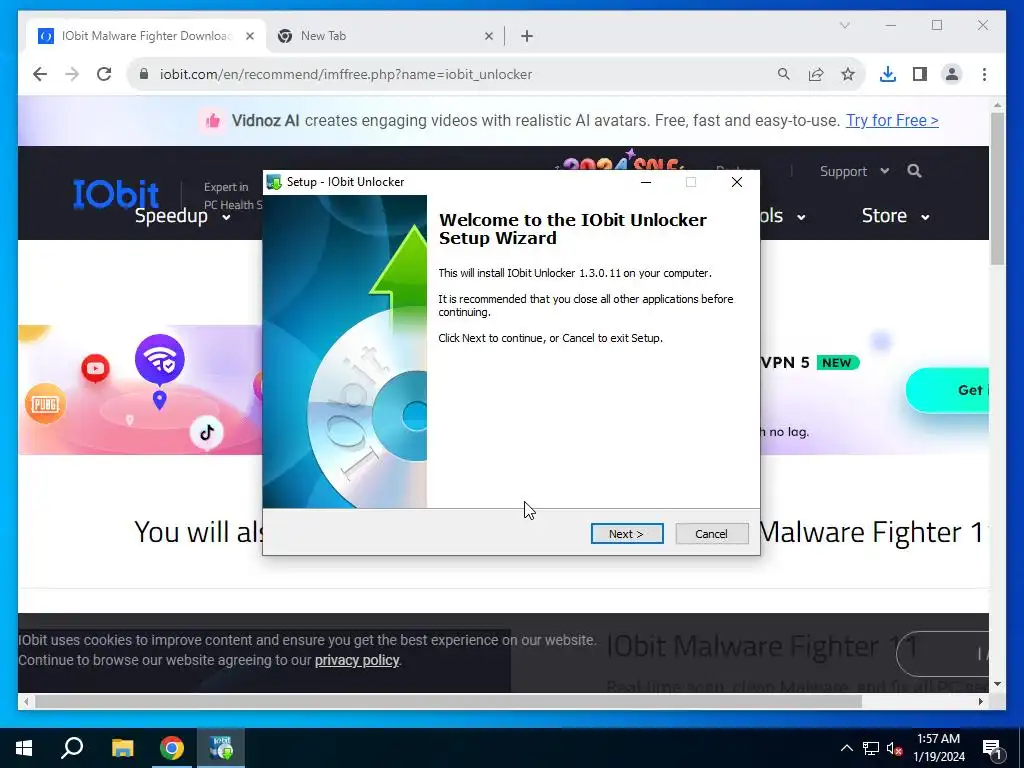Open Chrome downloads icon
Screen dimensions: 1024x768
(x=888, y=74)
